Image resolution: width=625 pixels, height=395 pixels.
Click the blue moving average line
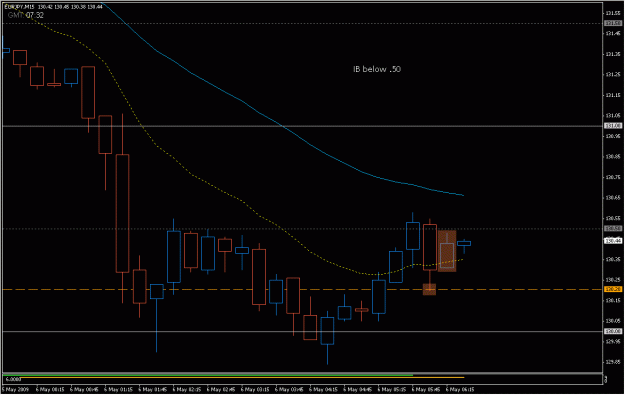[x=283, y=127]
